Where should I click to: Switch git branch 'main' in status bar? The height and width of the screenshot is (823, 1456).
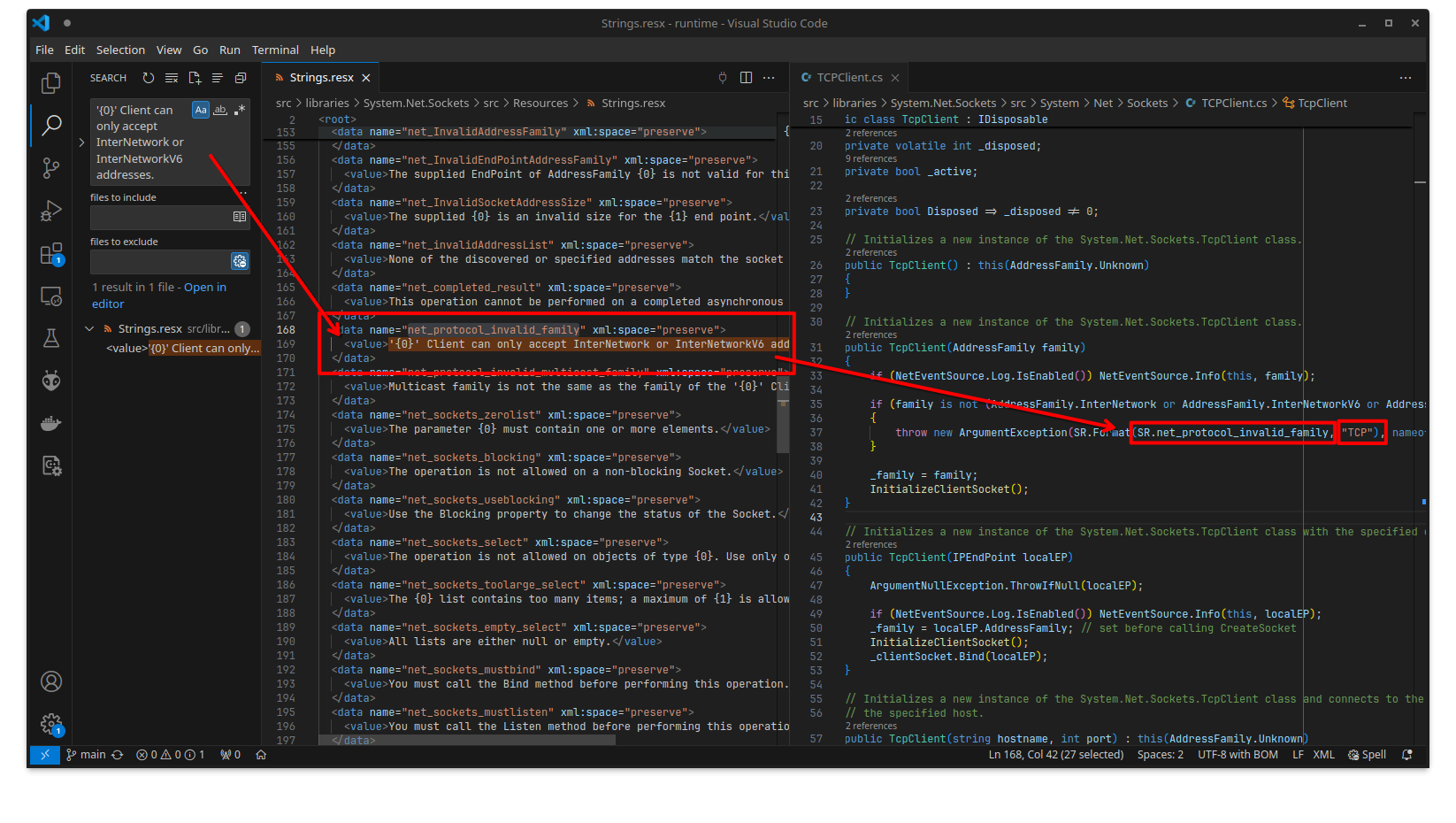tap(86, 755)
